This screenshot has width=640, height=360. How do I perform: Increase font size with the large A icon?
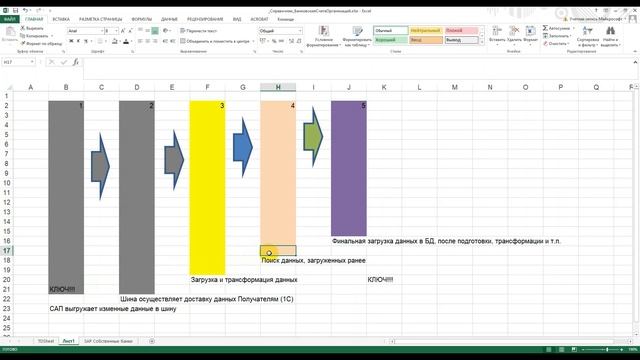pos(123,31)
